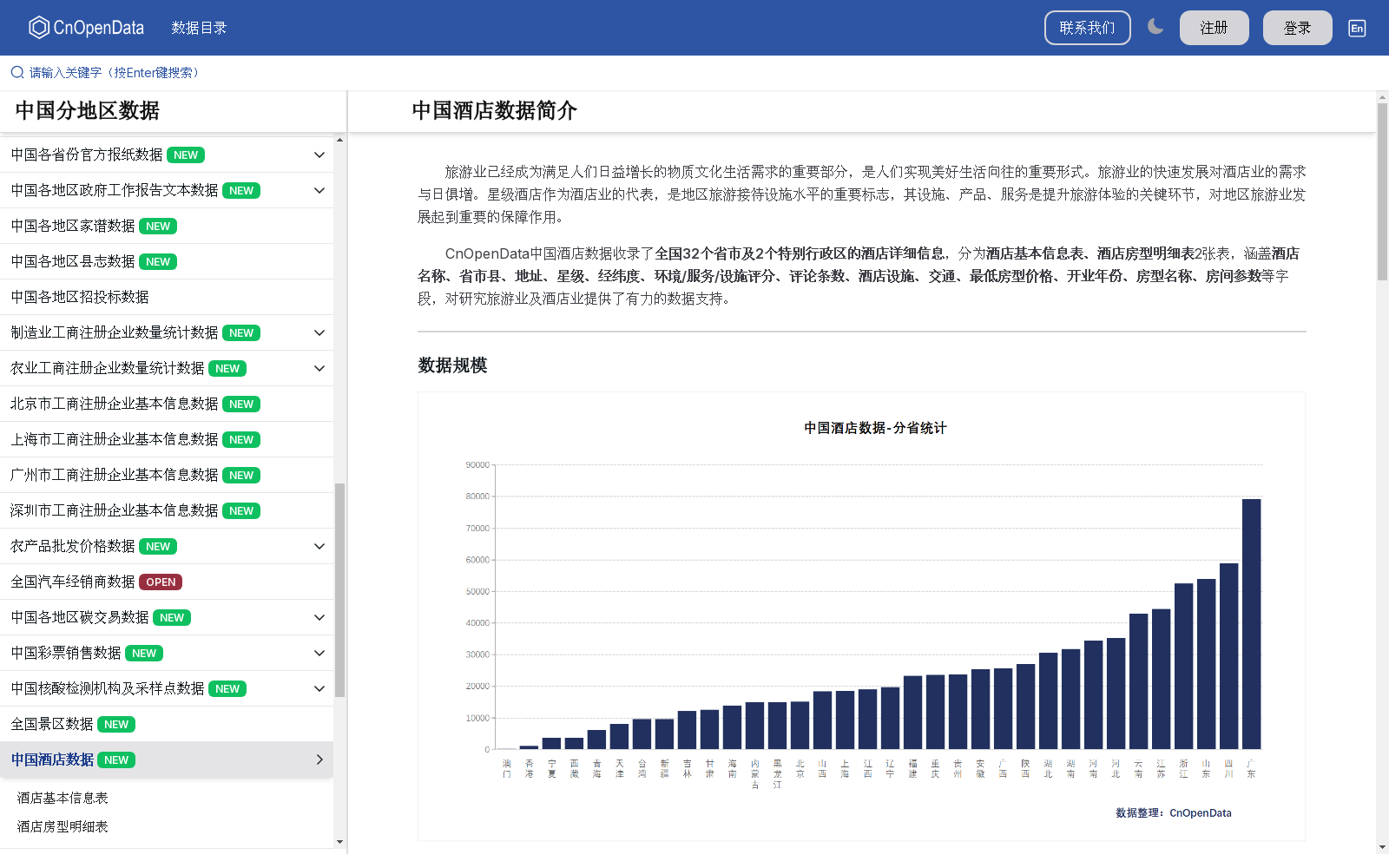Click the 山东 bar in chart
Screen dimensions: 1389x868
[x=1206, y=664]
